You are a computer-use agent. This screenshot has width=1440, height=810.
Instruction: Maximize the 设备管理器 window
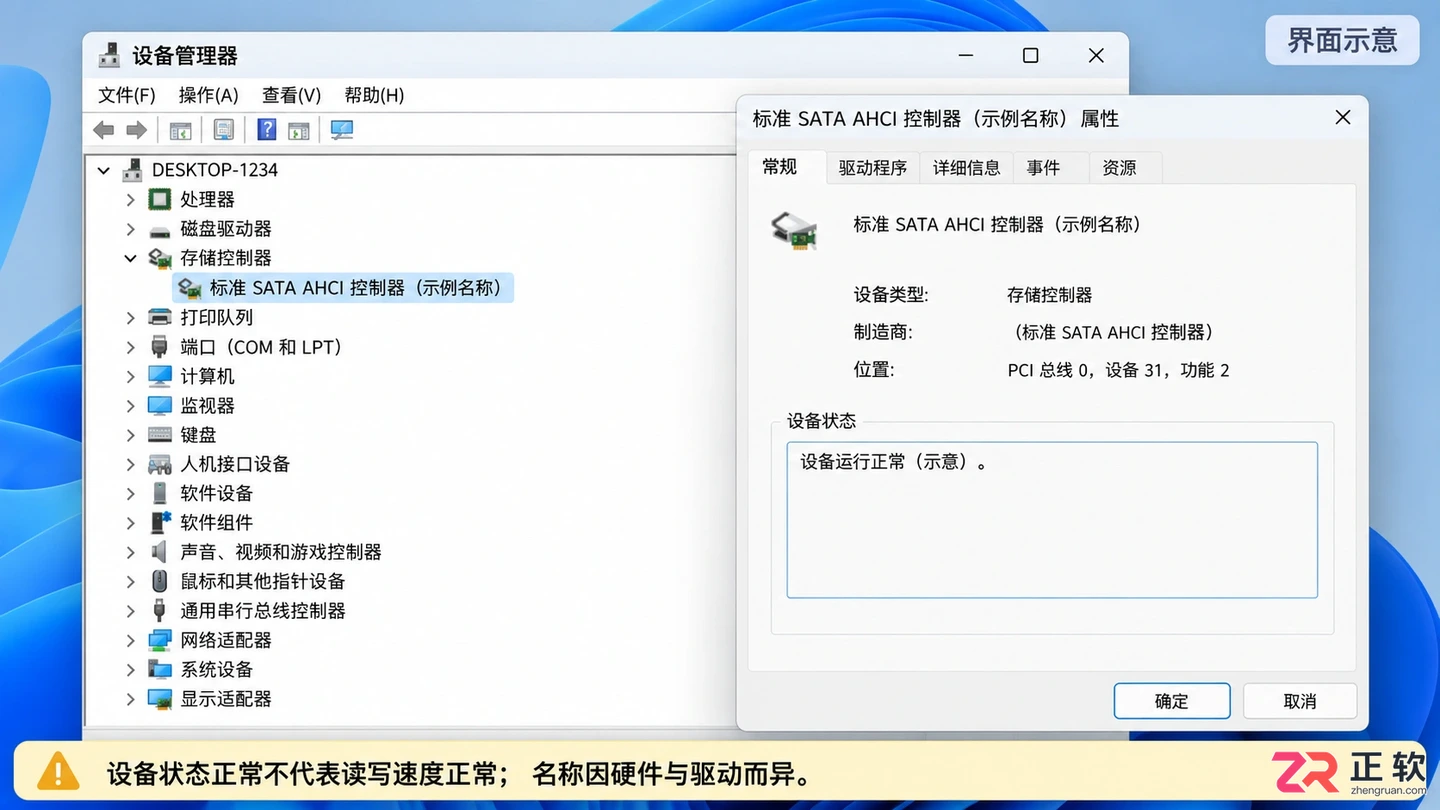point(1031,56)
